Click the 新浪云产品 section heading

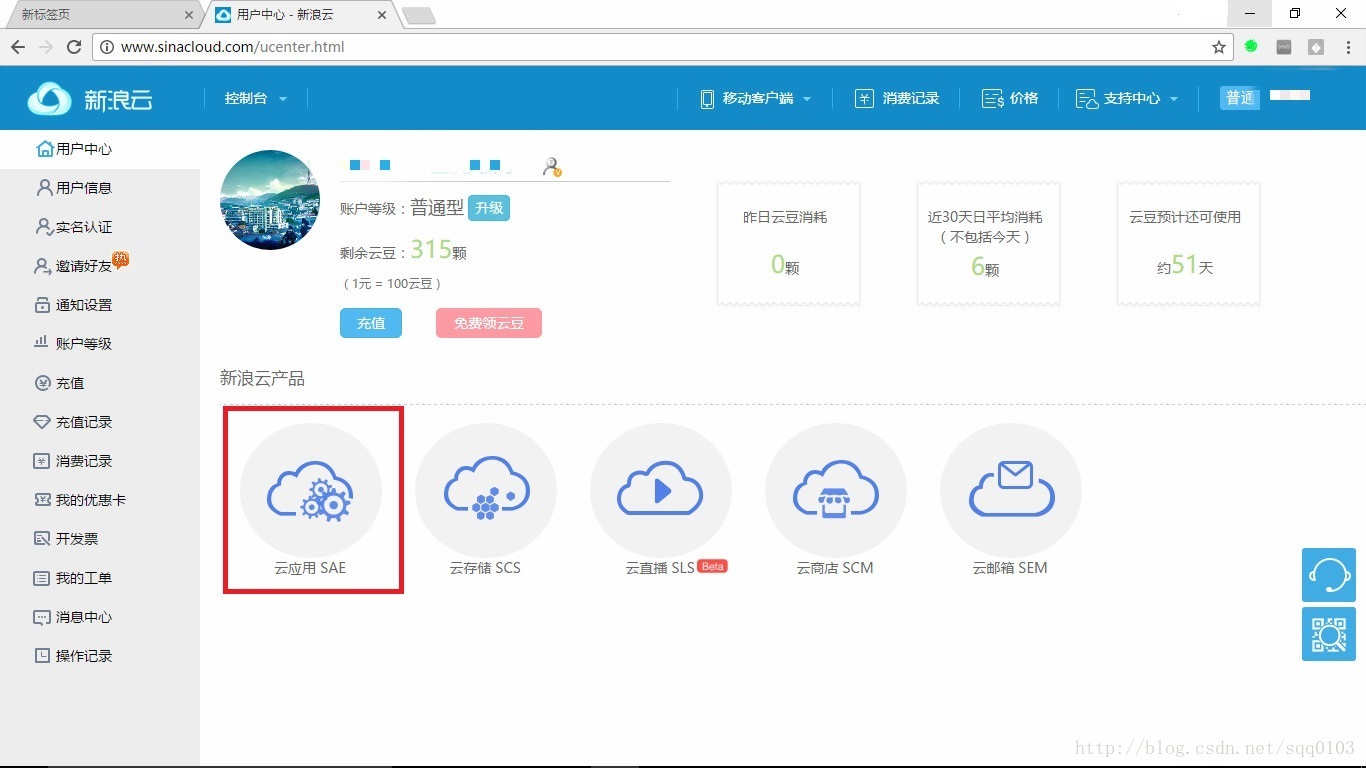coord(262,378)
